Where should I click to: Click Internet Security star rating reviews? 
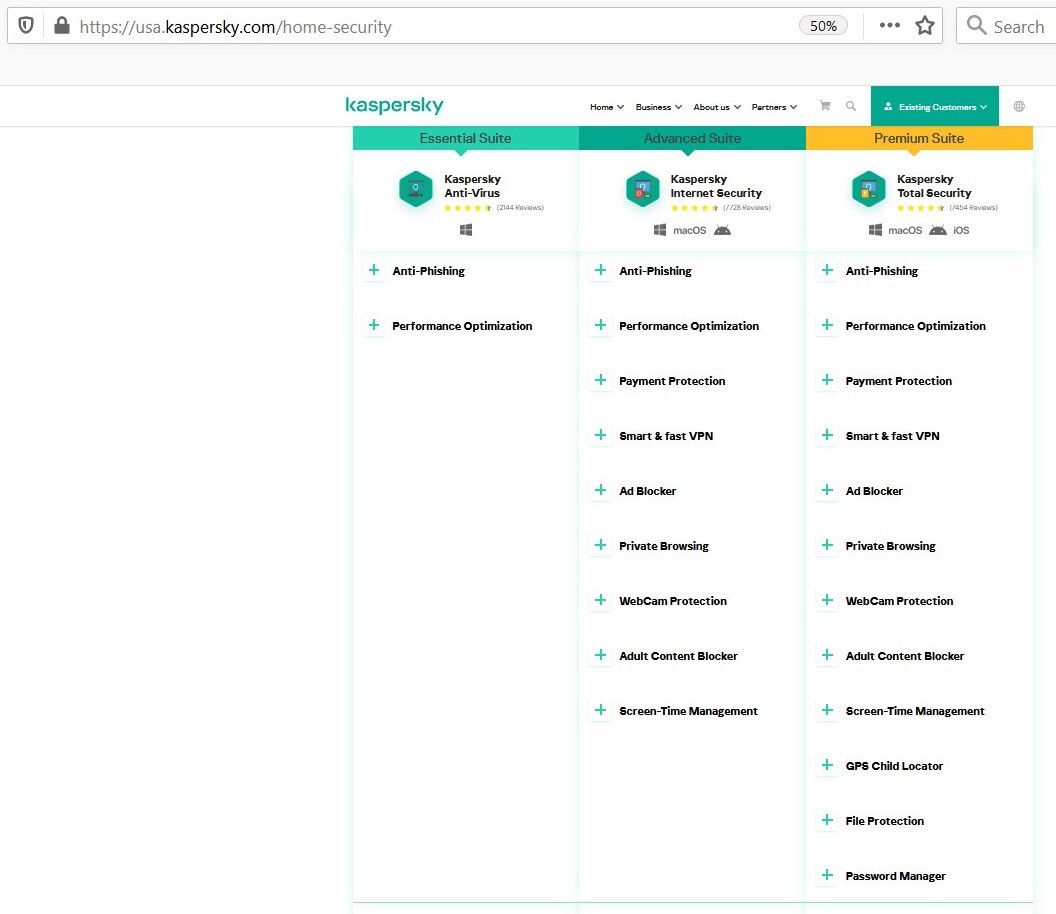pyautogui.click(x=721, y=207)
